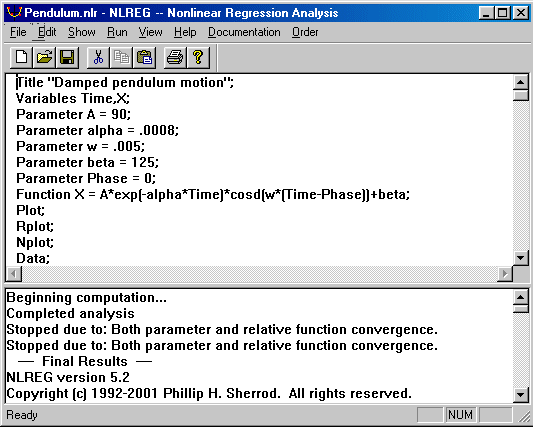Open the File menu
The image size is (533, 427).
point(18,32)
